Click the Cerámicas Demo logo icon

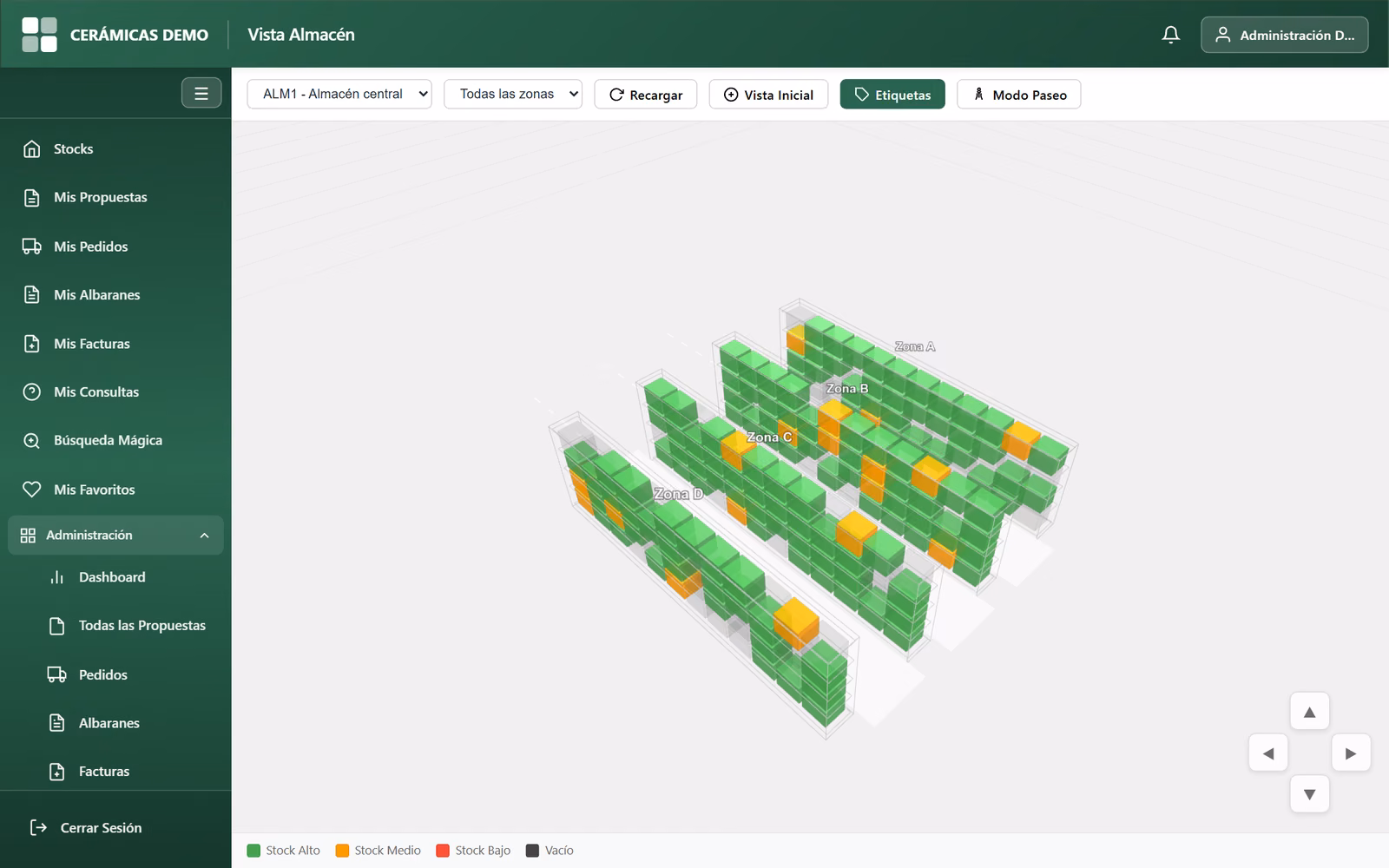click(39, 35)
